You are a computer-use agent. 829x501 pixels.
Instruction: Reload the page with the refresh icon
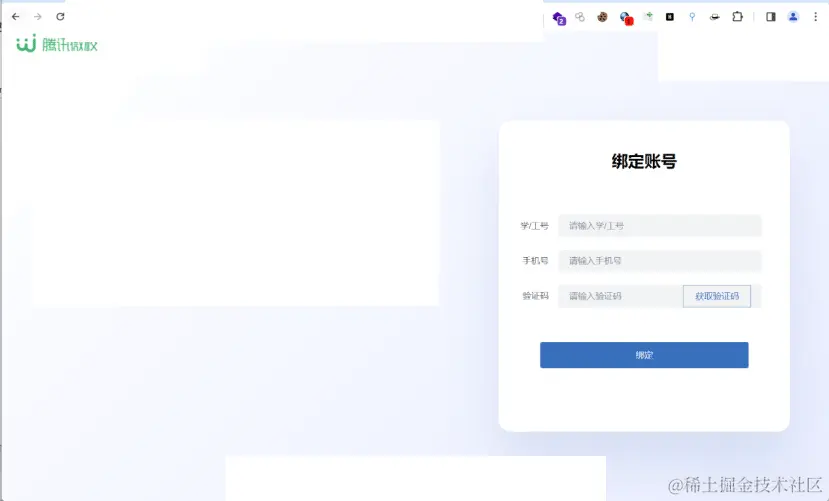[60, 17]
